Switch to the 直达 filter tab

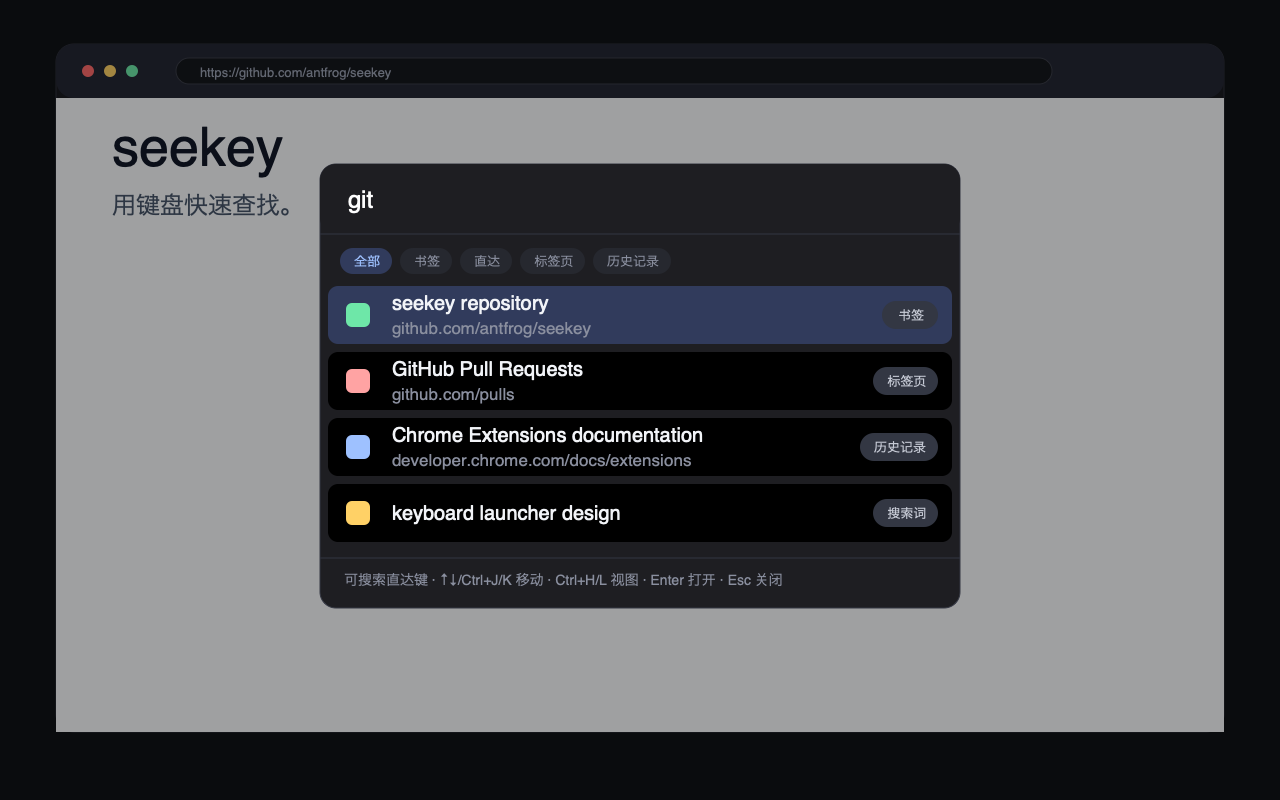[x=486, y=261]
